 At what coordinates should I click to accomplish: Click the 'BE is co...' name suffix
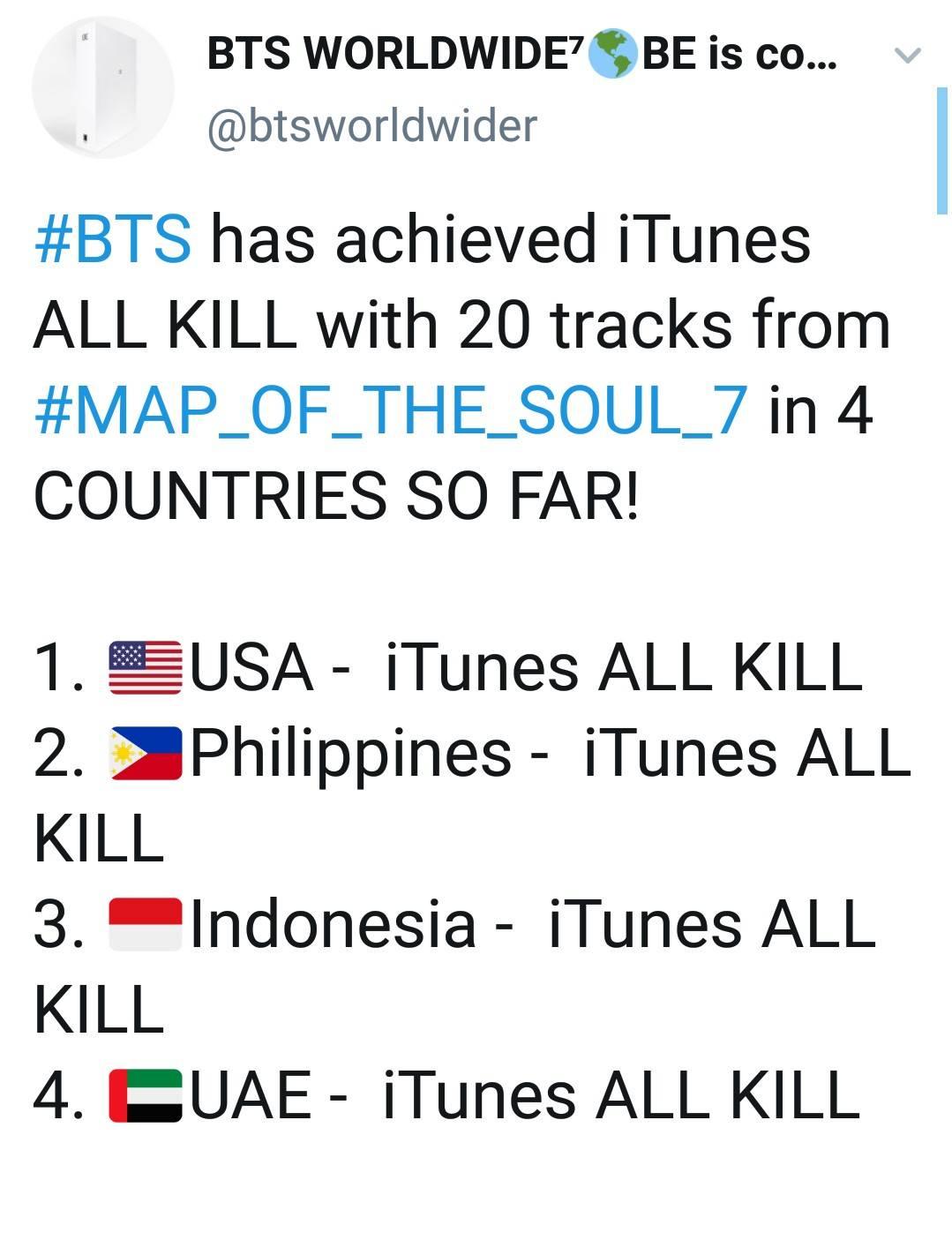[739, 54]
